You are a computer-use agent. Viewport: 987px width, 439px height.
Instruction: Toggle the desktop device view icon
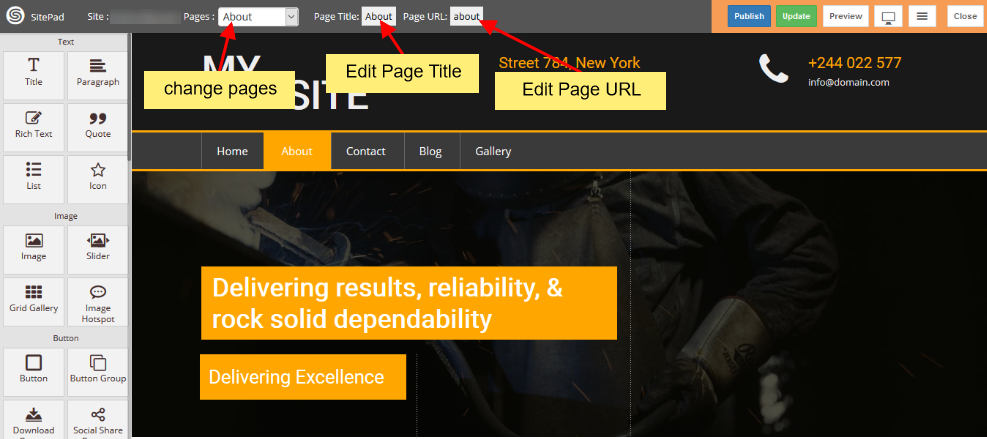(887, 17)
